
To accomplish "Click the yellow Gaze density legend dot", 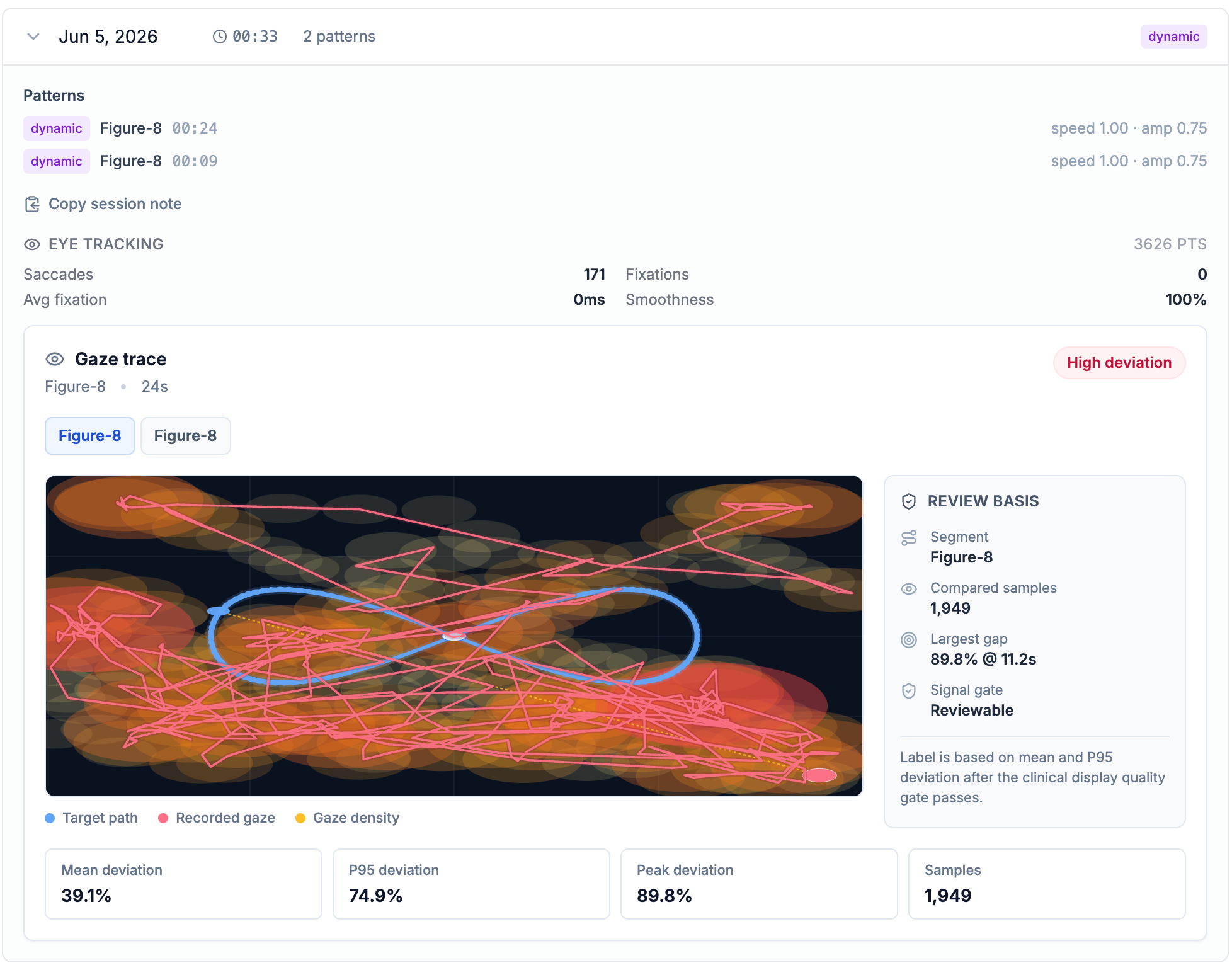I will click(300, 818).
